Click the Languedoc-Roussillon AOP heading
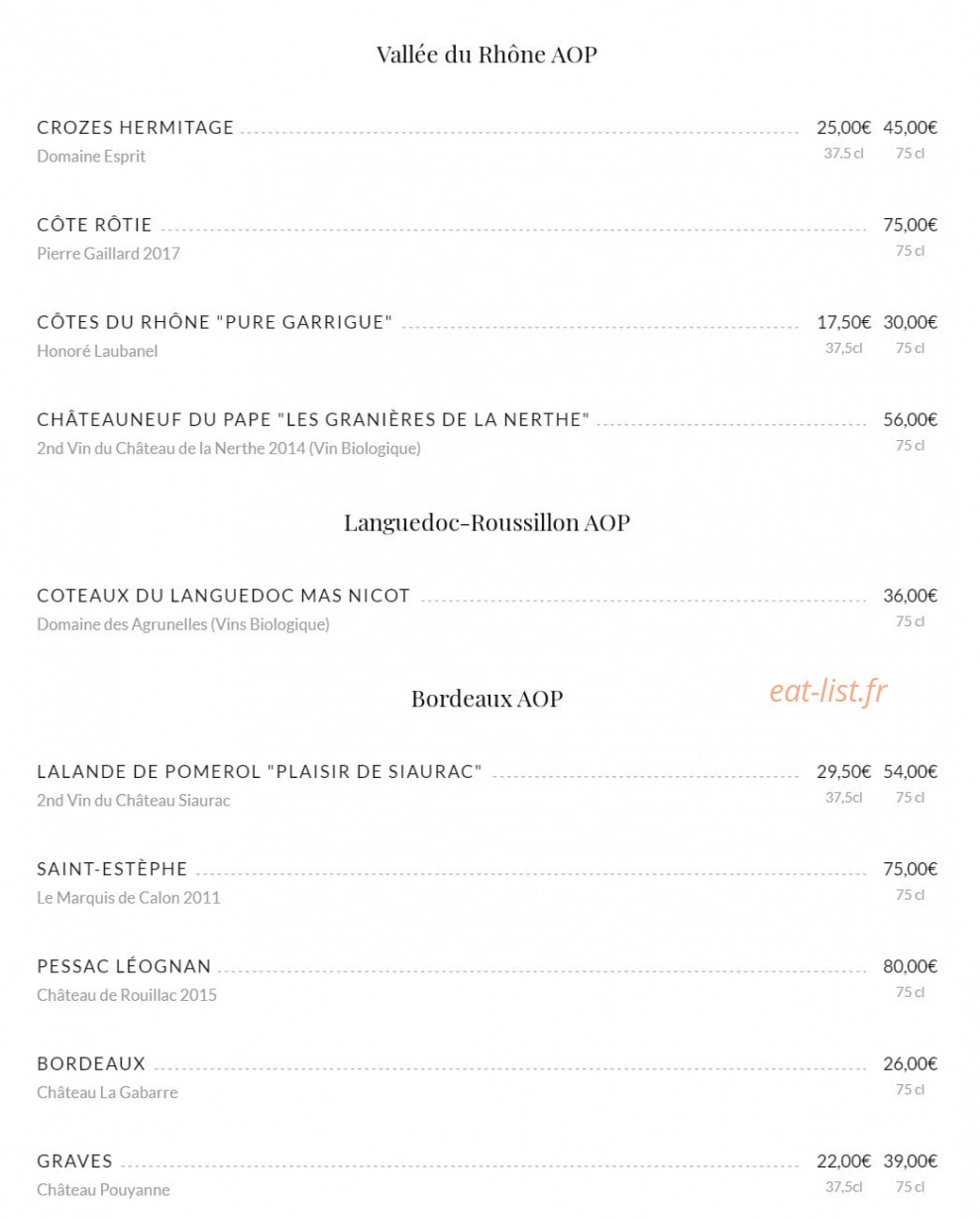 coord(487,522)
